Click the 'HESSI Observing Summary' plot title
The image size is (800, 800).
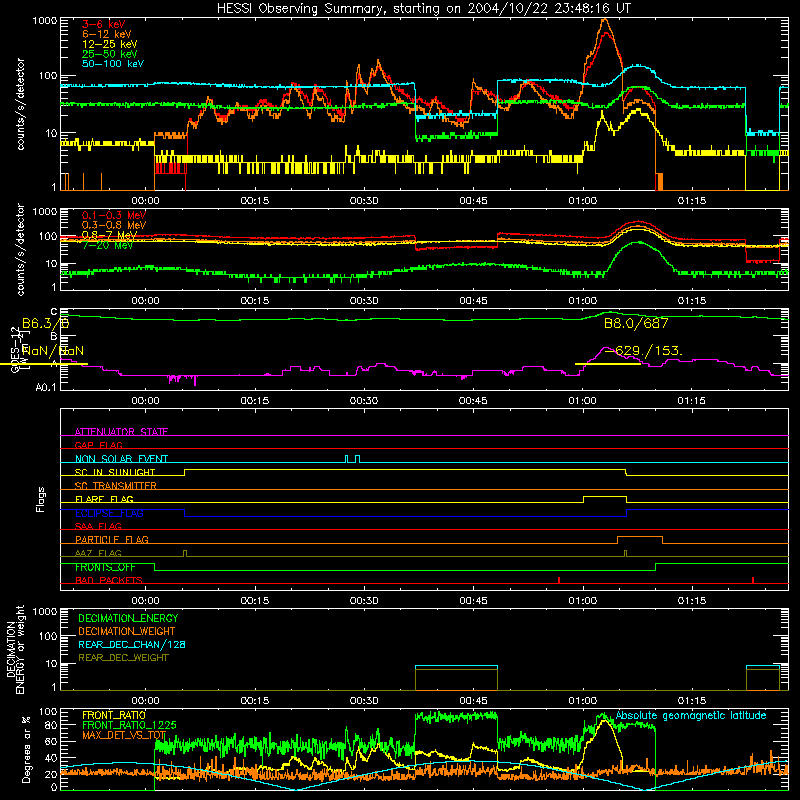click(x=424, y=8)
